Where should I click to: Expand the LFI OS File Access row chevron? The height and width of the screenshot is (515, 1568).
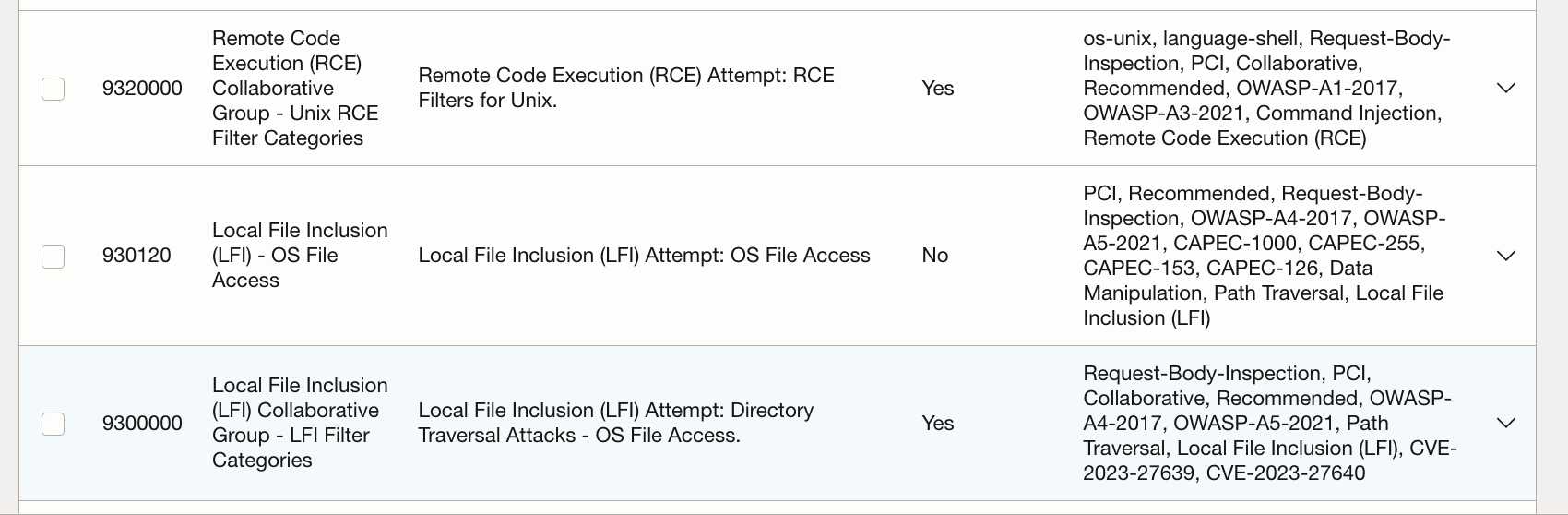(1505, 256)
